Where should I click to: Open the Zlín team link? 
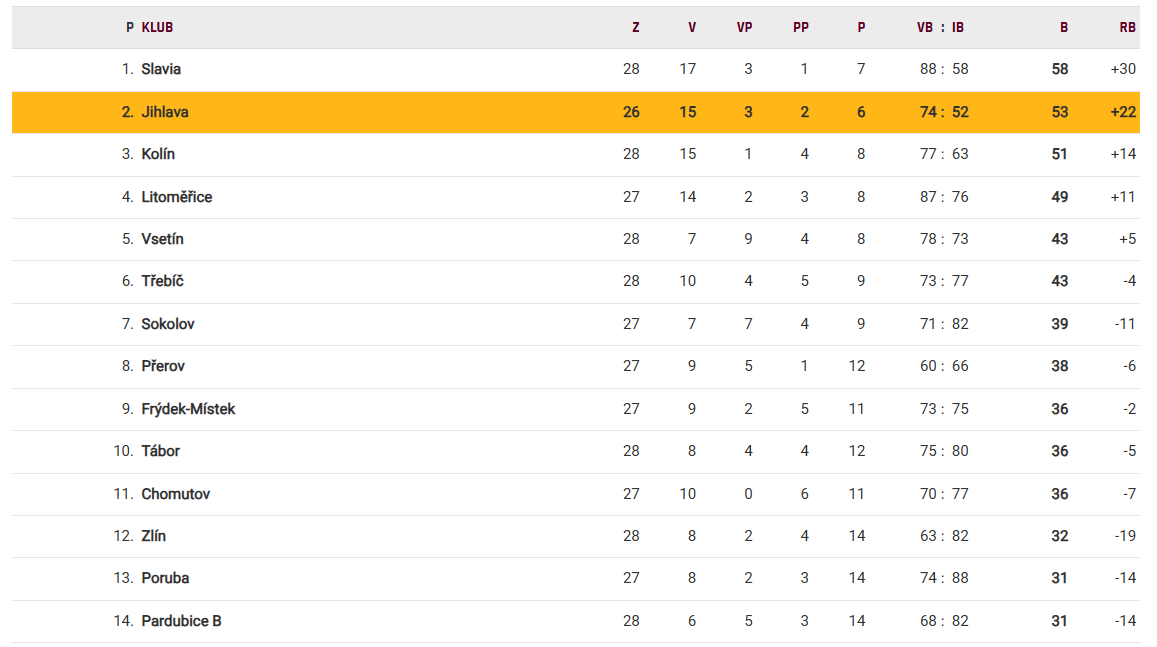coord(153,536)
